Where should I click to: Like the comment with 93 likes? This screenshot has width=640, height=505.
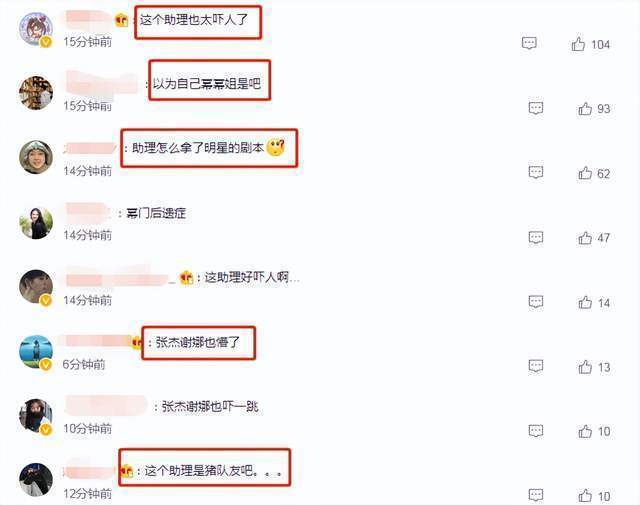(585, 108)
